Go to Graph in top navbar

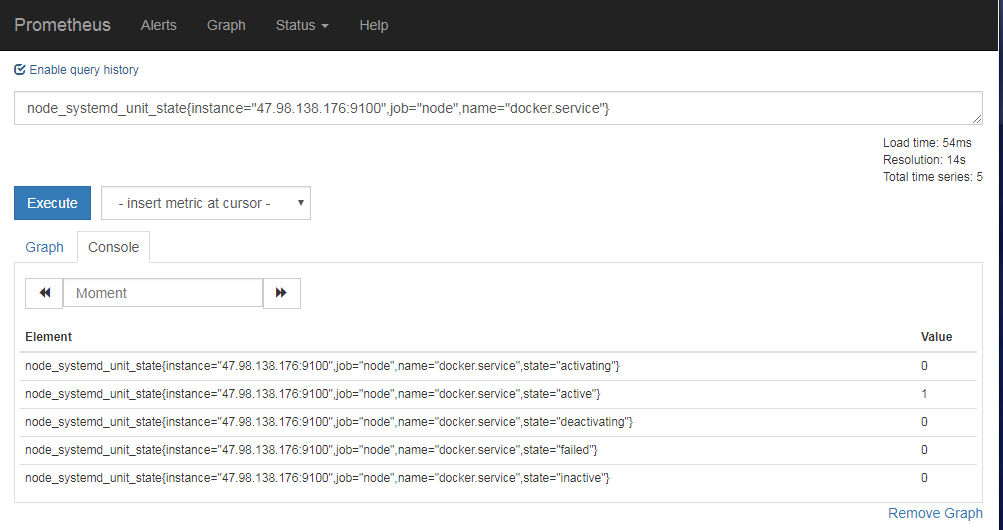226,25
